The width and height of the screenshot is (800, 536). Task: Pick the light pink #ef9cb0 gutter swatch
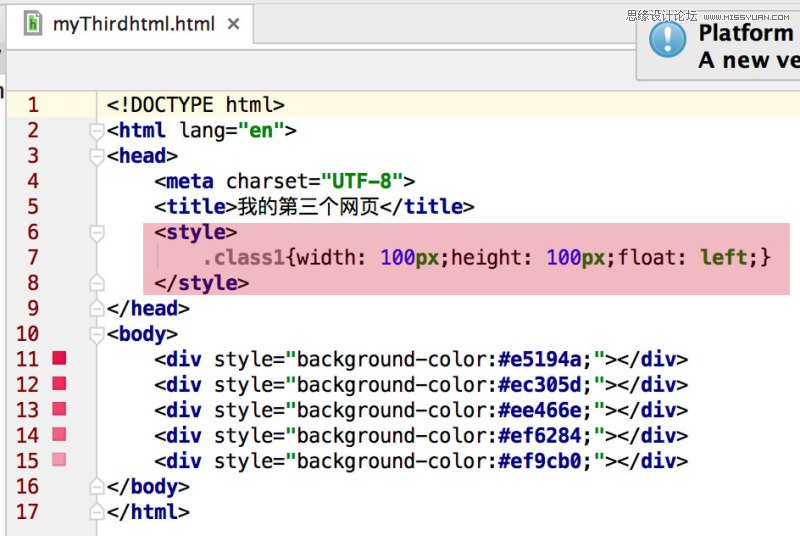point(60,460)
